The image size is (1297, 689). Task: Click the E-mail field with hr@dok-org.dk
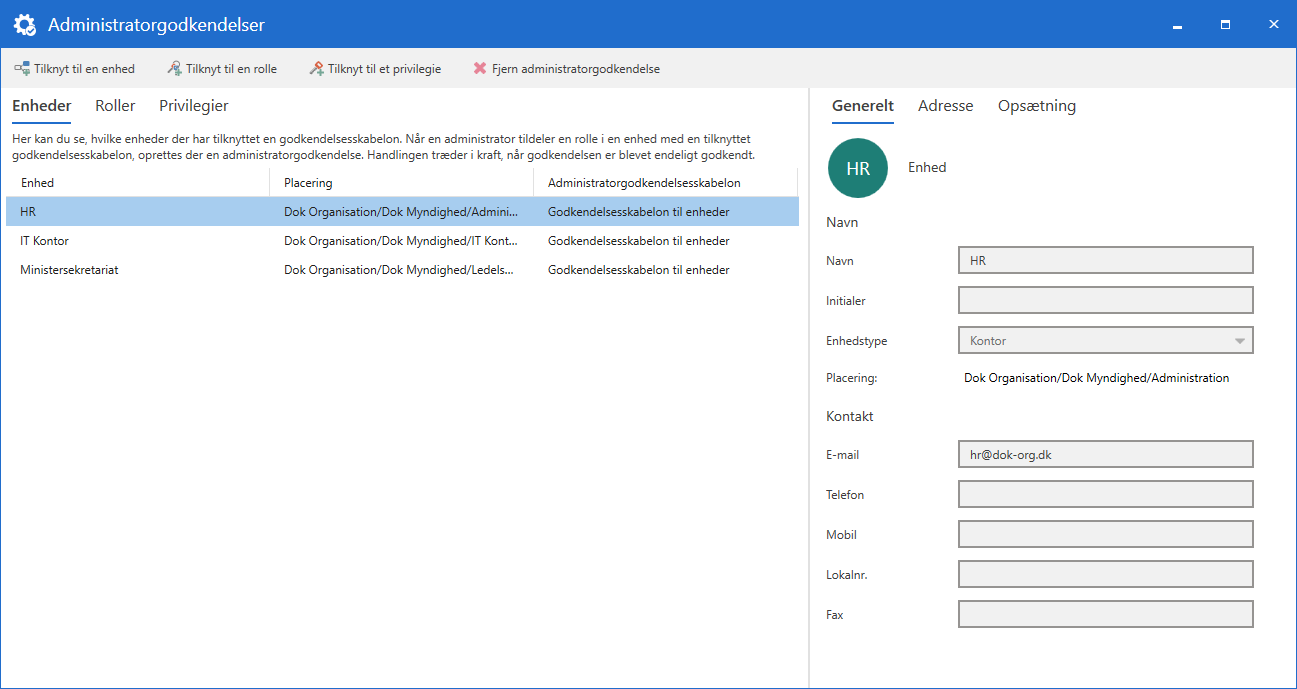[1105, 455]
